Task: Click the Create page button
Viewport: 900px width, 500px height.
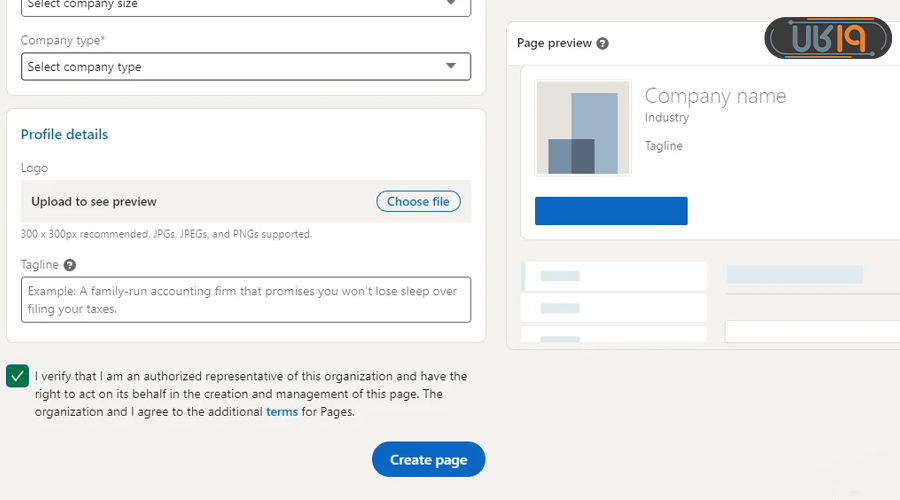Action: tap(428, 460)
